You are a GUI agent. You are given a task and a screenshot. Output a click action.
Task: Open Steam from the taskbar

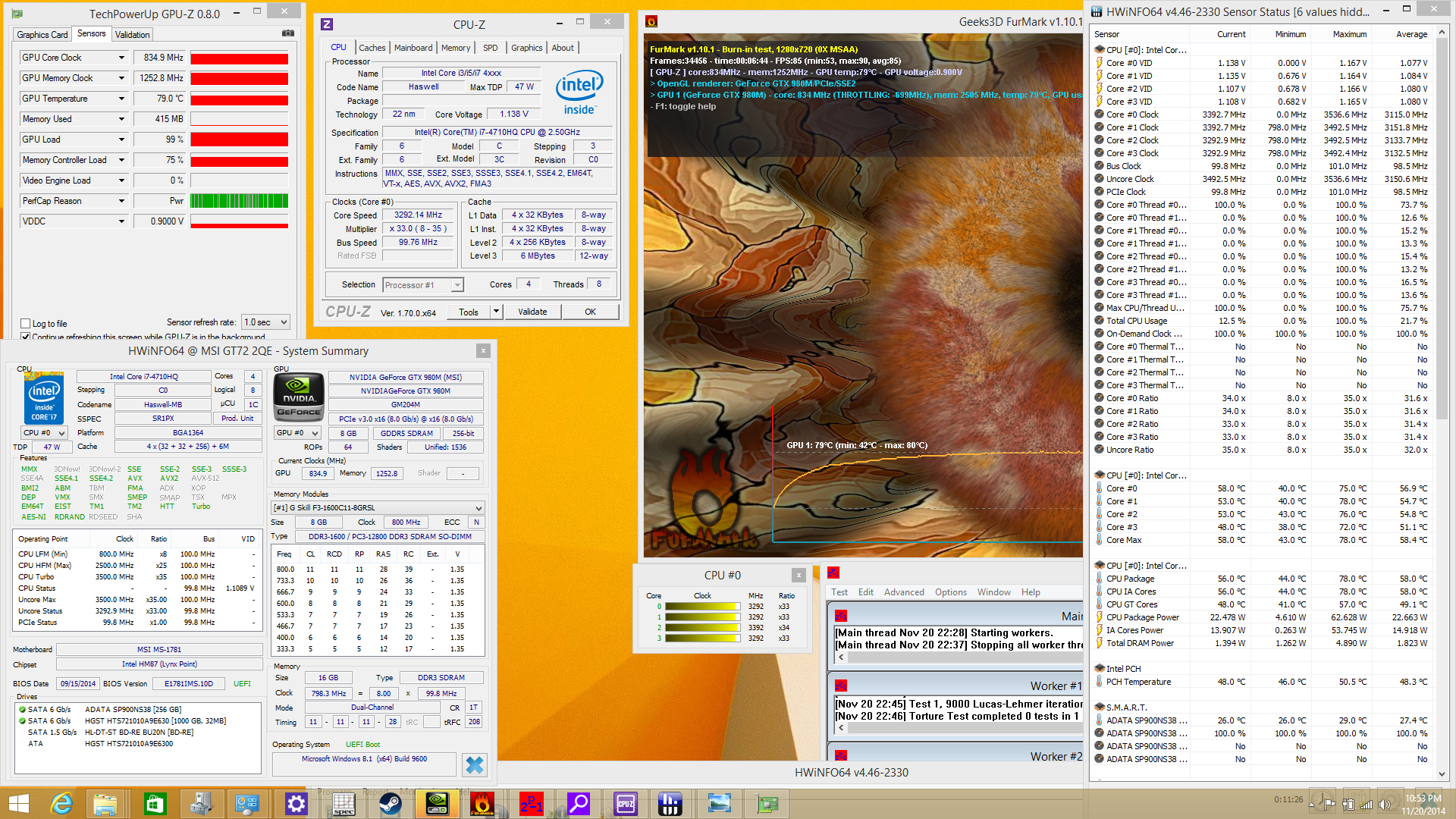click(391, 804)
